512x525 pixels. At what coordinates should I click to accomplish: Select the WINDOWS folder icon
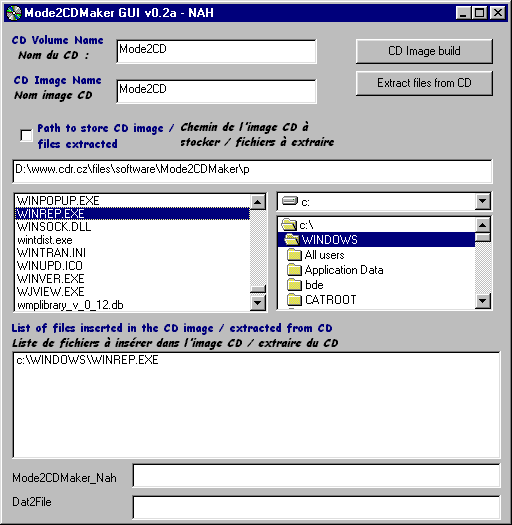click(292, 240)
